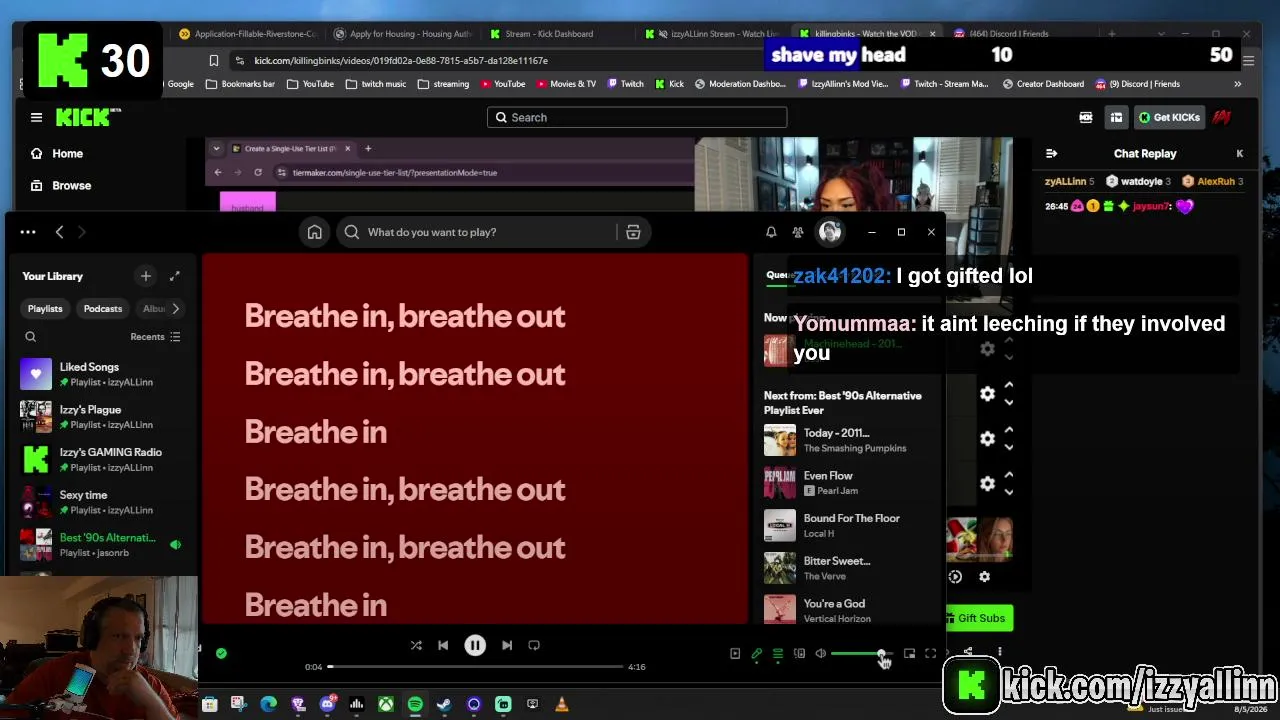Open Spotify Friend Activity
This screenshot has width=1280, height=720.
798,232
